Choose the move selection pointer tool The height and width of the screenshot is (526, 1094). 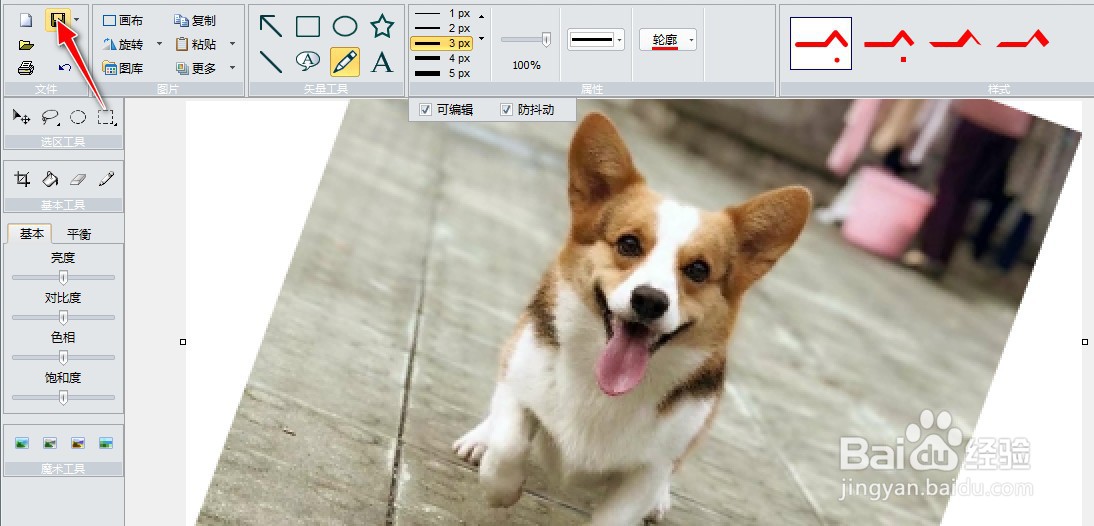coord(22,117)
